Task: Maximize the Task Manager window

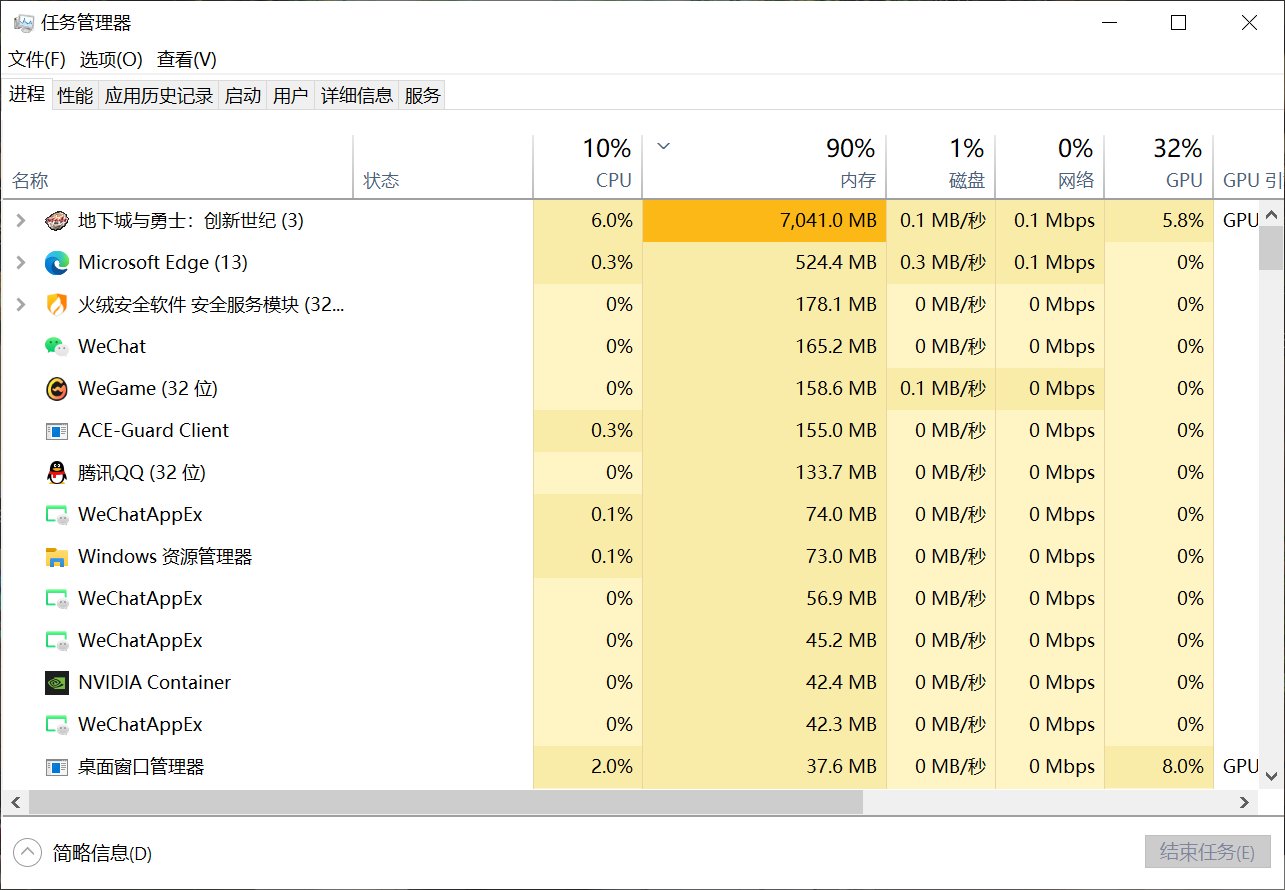Action: click(1179, 22)
